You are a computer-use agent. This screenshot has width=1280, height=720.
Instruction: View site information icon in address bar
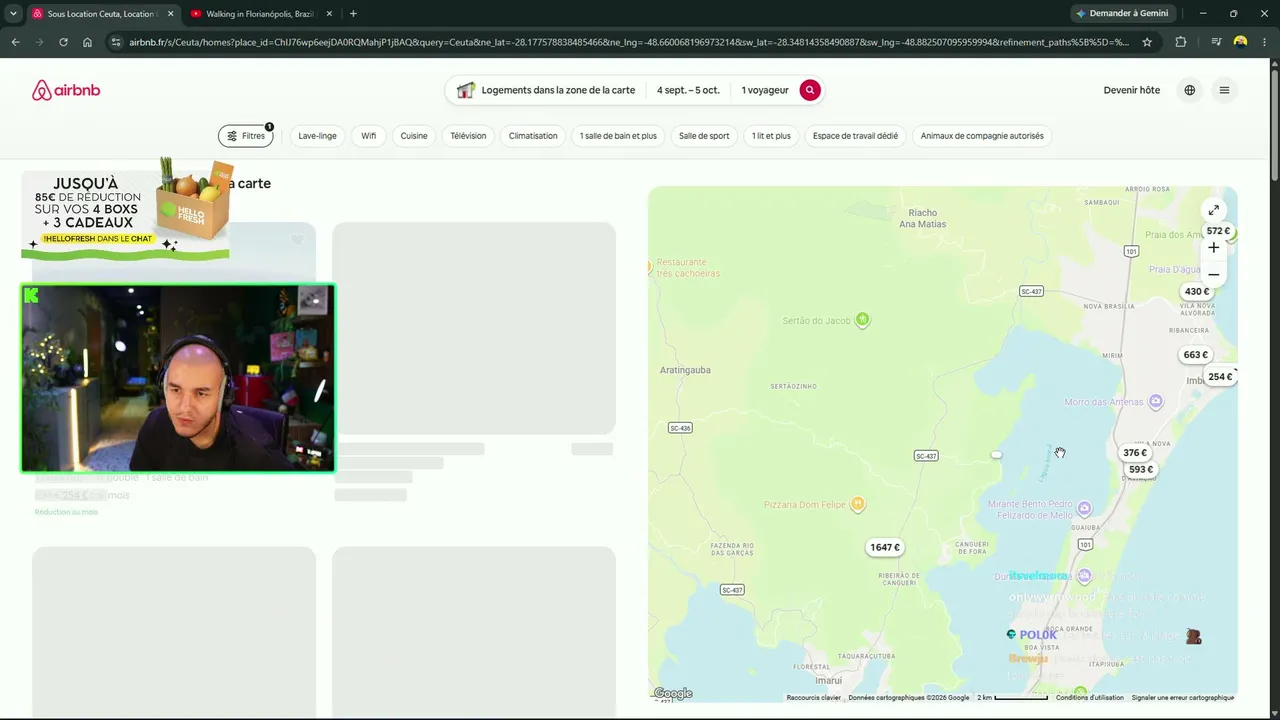coord(116,42)
